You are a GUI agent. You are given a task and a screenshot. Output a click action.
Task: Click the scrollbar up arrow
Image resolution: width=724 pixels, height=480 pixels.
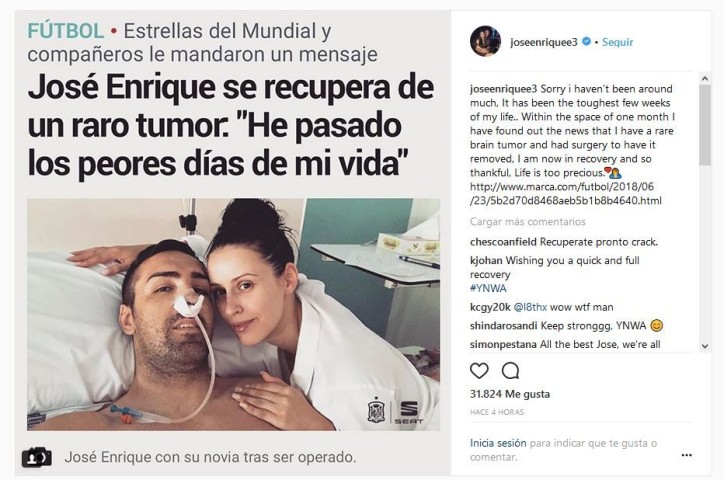pyautogui.click(x=705, y=79)
